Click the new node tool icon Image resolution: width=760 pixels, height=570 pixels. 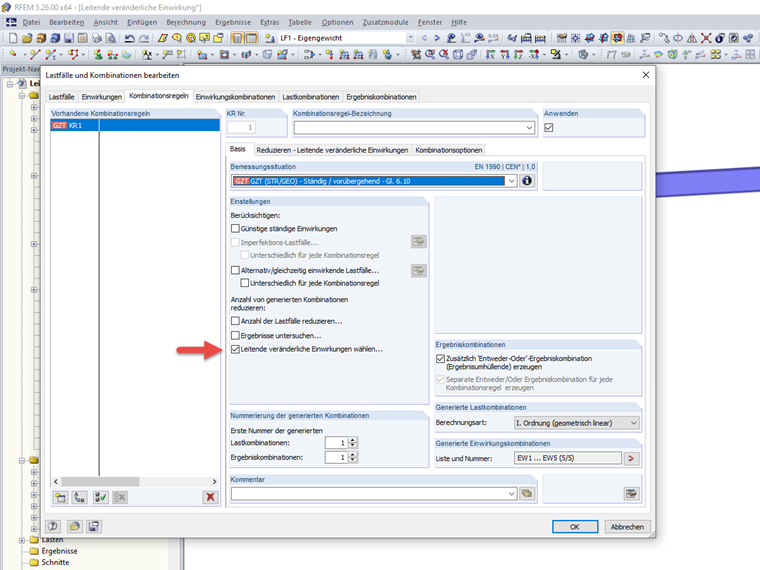point(13,54)
